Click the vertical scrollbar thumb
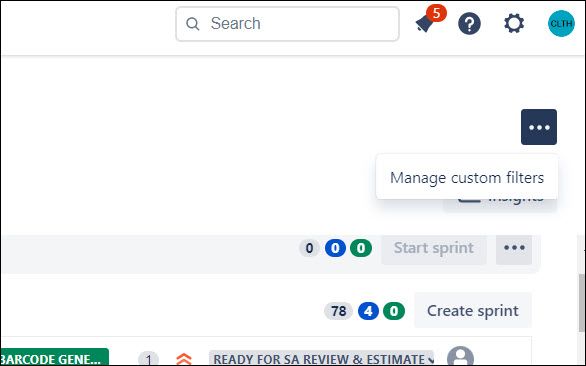The height and width of the screenshot is (366, 586). [582, 303]
